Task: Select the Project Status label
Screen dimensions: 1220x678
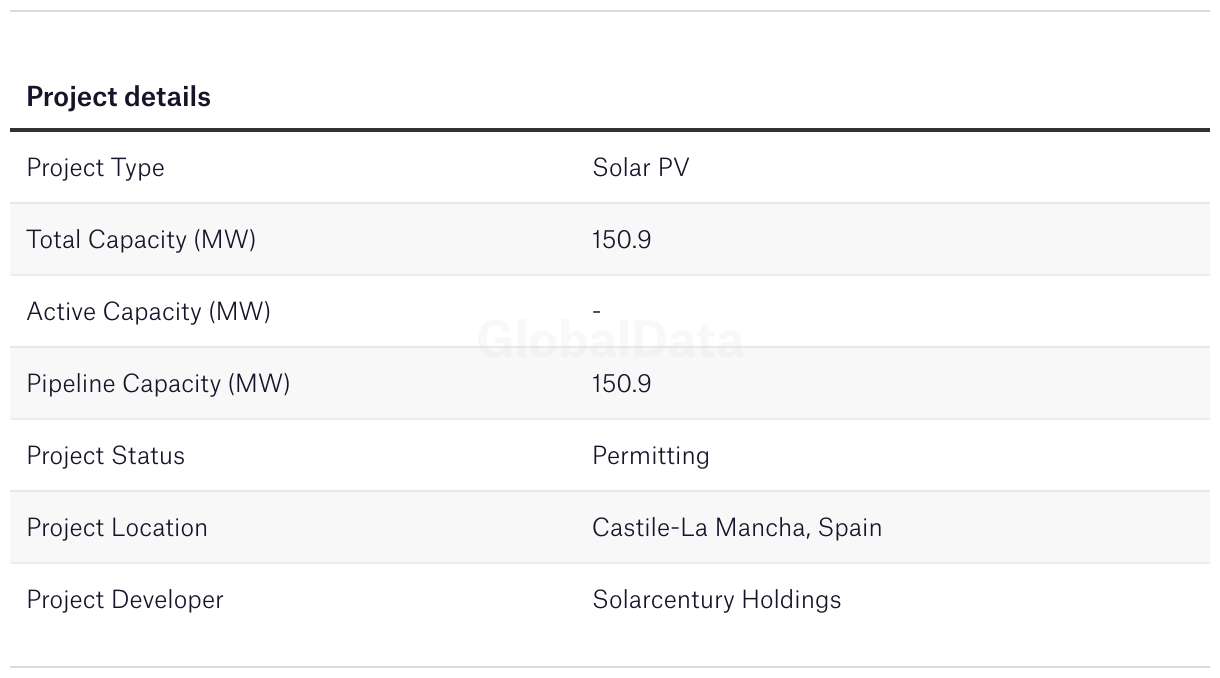Action: pos(105,456)
